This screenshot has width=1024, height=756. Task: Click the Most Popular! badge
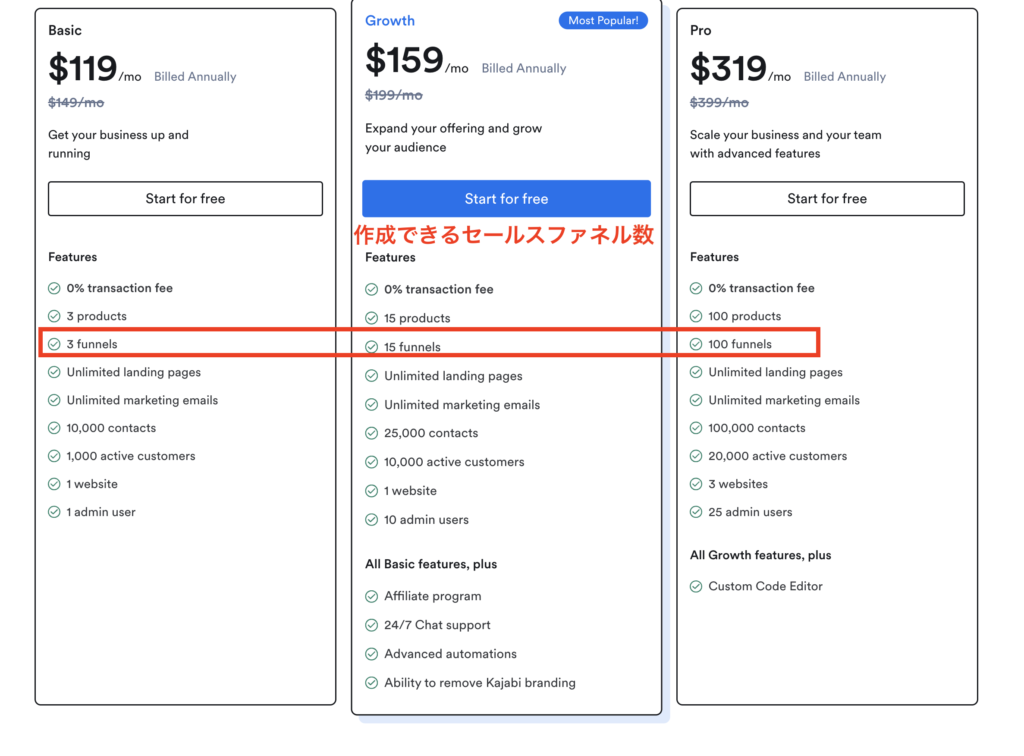coord(603,20)
